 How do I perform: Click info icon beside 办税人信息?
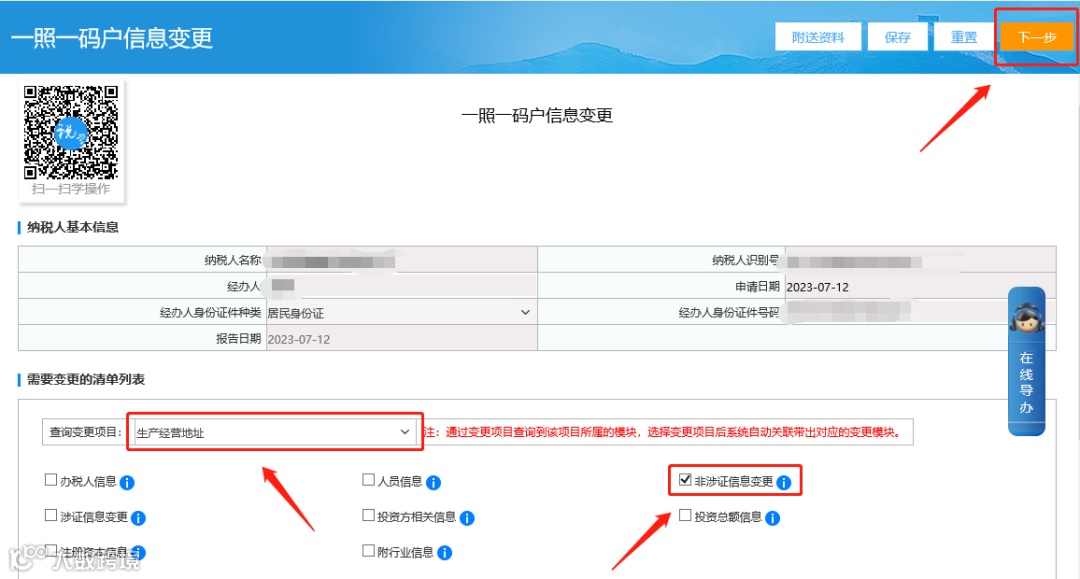click(x=127, y=483)
